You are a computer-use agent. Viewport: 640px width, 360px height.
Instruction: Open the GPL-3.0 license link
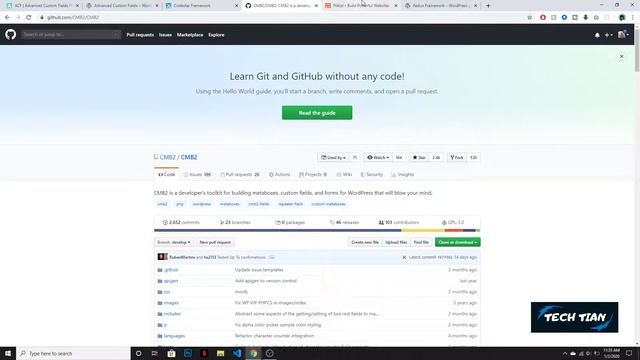pyautogui.click(x=453, y=222)
